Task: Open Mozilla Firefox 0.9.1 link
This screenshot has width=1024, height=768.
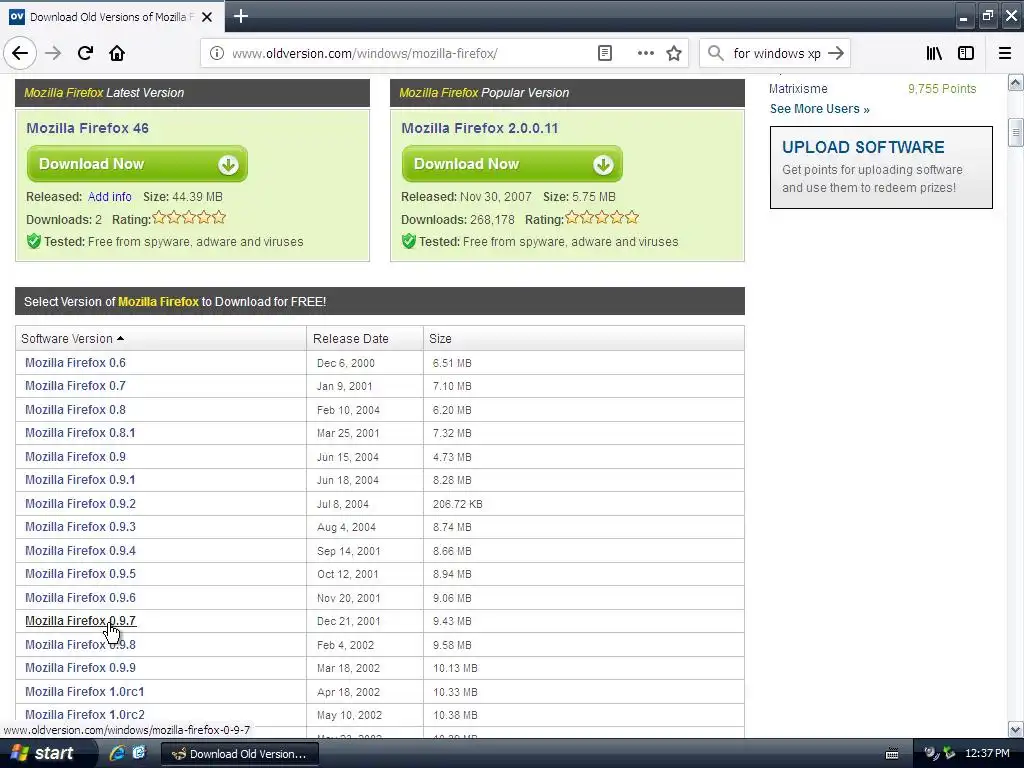Action: 80,480
